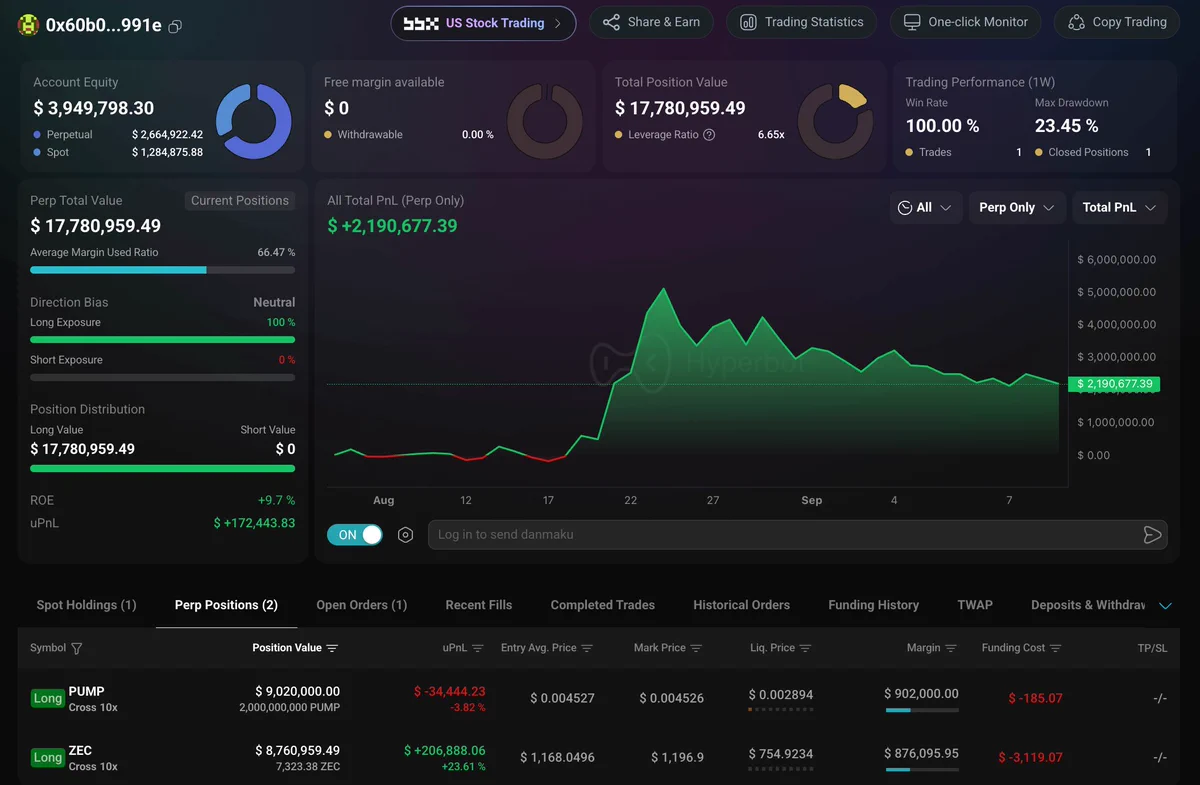Image resolution: width=1200 pixels, height=785 pixels.
Task: Open US Stock Trading banner
Action: (x=483, y=23)
